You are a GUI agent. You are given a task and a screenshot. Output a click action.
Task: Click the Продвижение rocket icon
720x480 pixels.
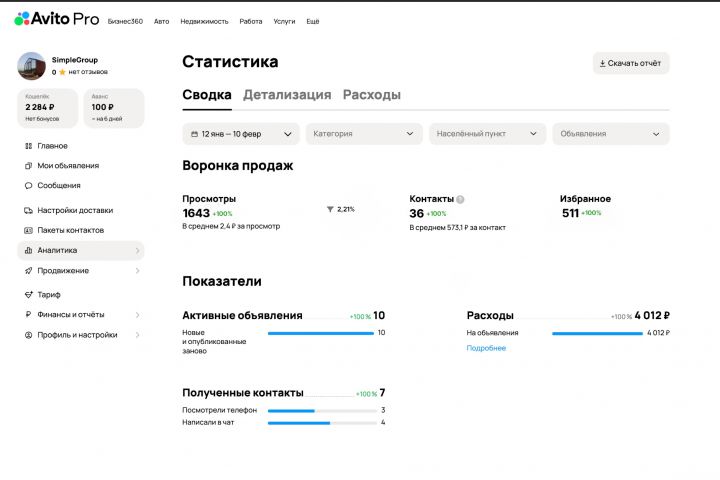point(28,271)
